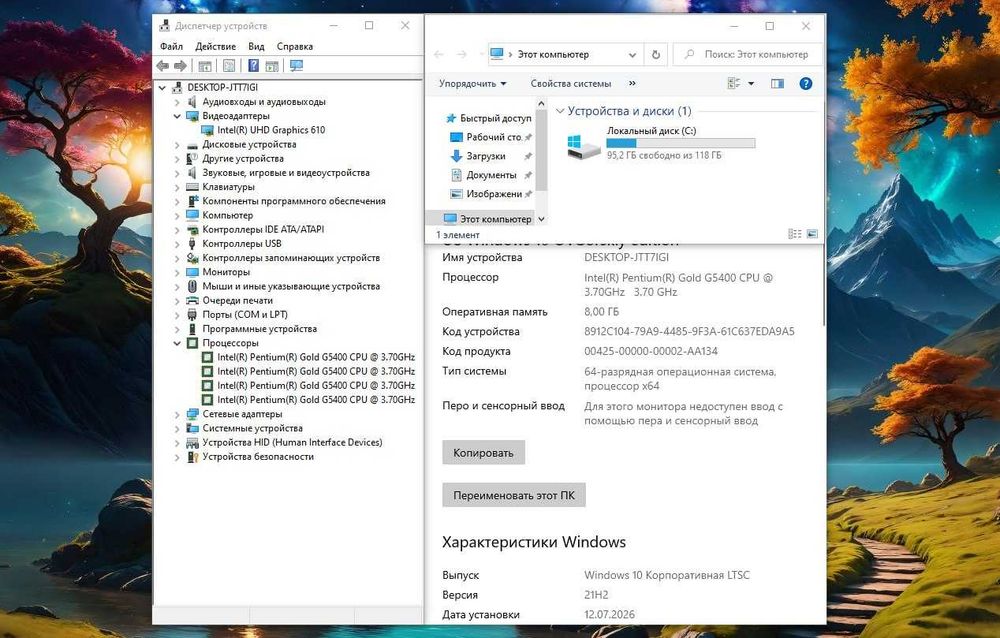
Task: Expand Системные устройства category
Action: pyautogui.click(x=177, y=429)
